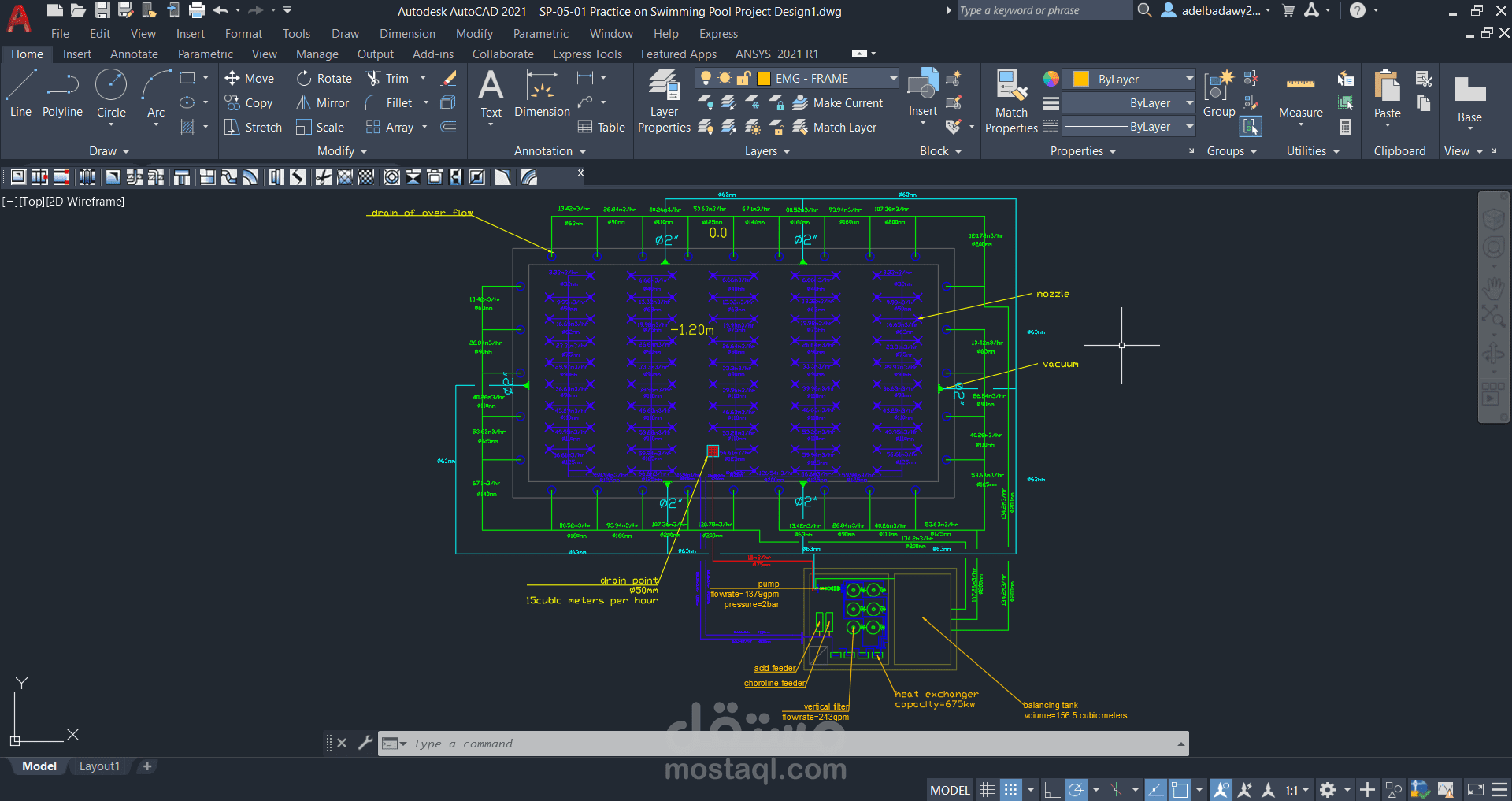Activate the Trim tool
1512x801 pixels.
(x=387, y=79)
